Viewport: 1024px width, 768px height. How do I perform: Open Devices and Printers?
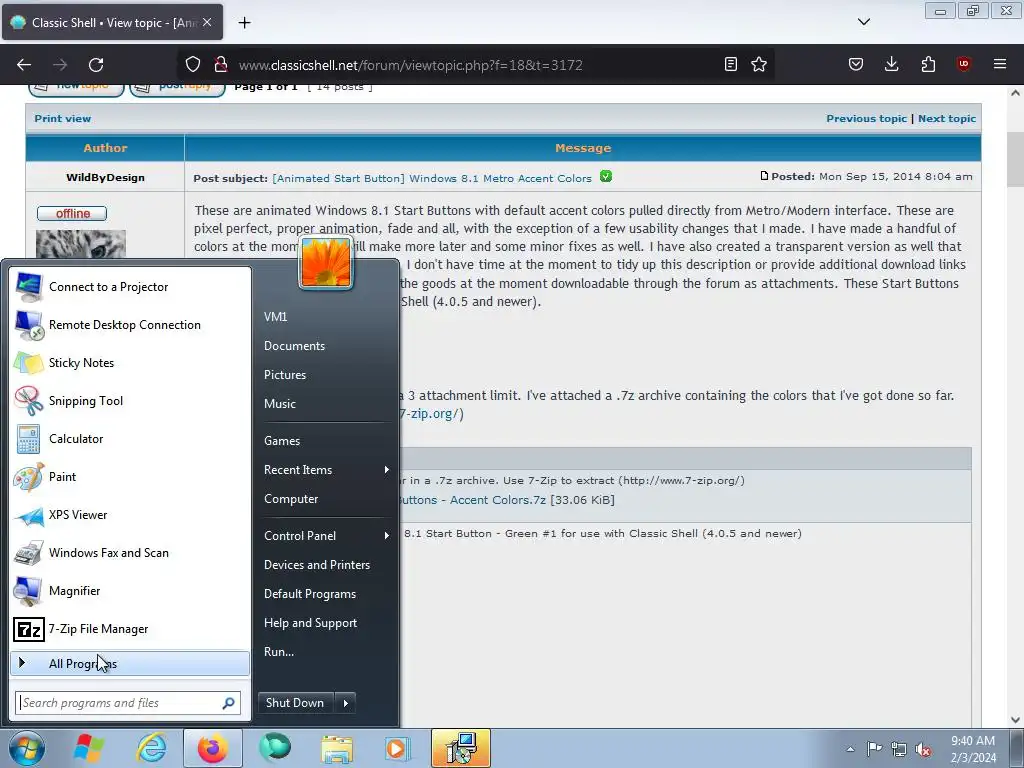(326, 565)
